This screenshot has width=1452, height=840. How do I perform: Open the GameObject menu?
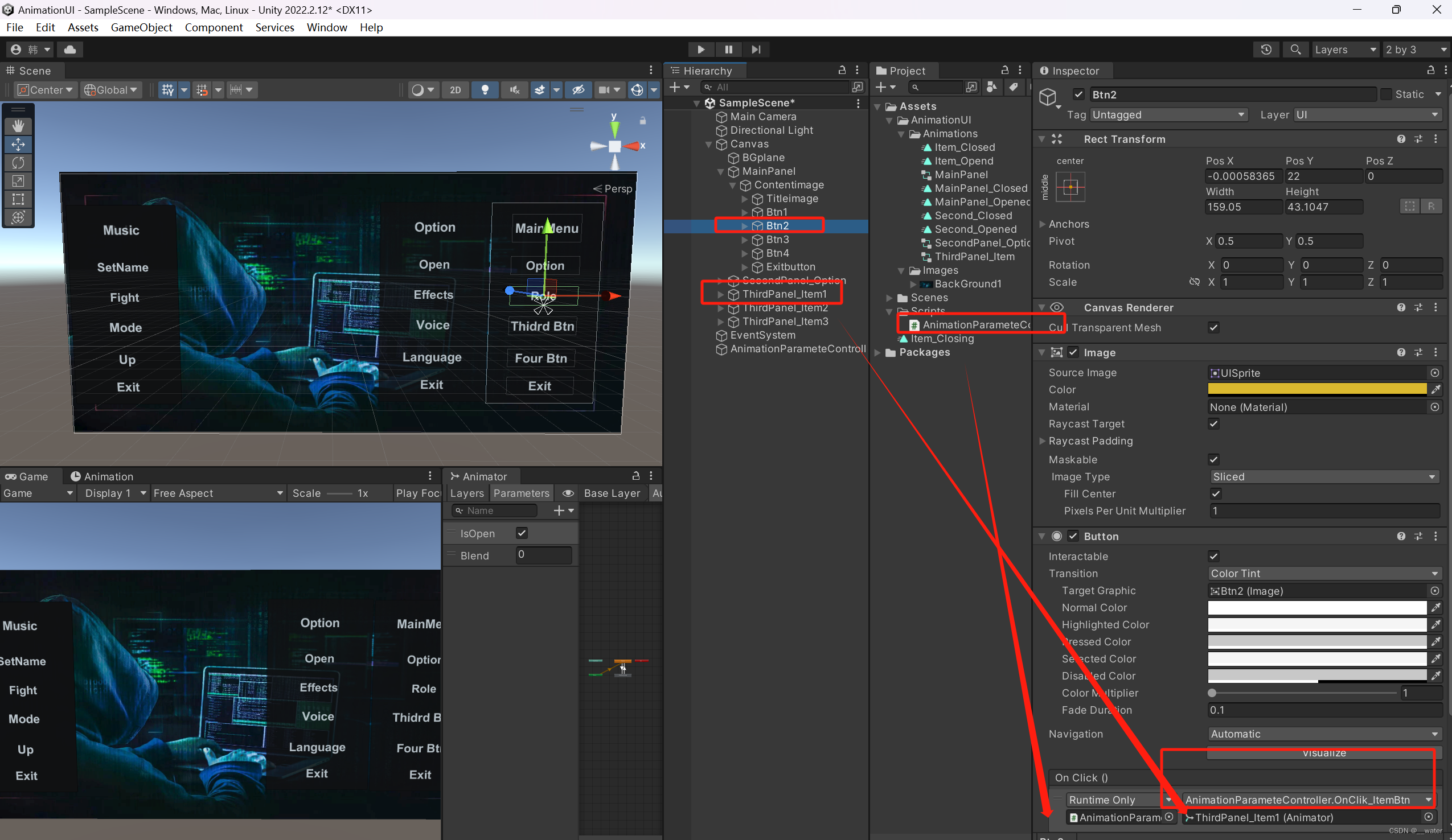141,28
